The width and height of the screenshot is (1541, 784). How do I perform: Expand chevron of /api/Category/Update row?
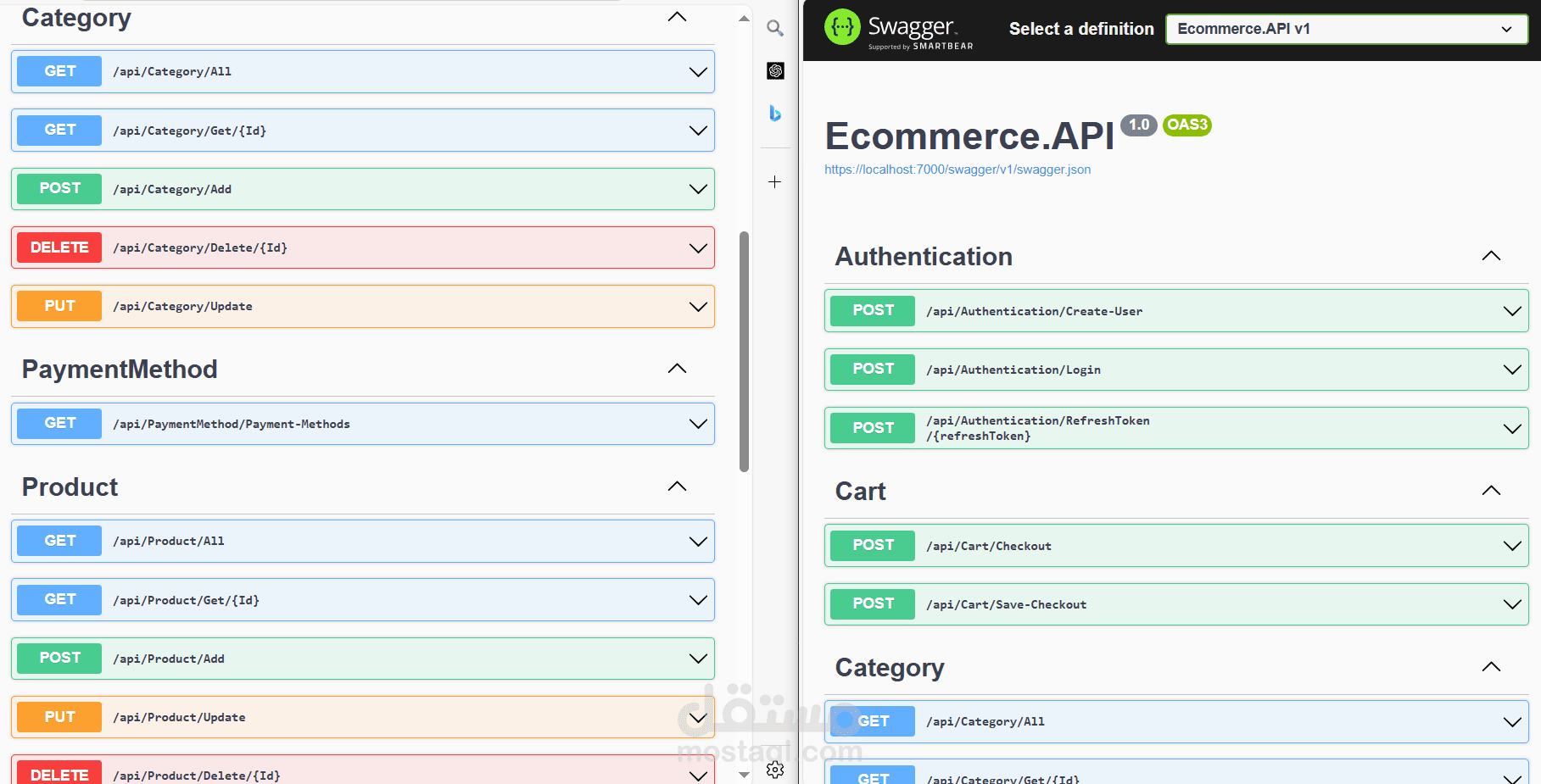(698, 307)
